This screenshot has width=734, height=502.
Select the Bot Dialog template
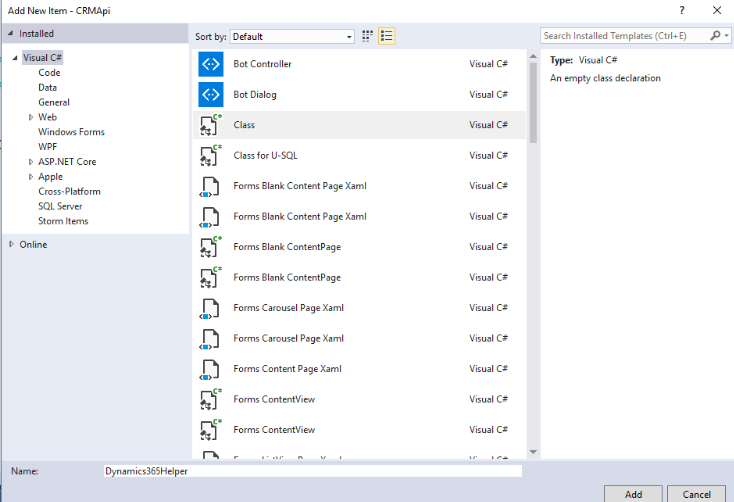[359, 95]
